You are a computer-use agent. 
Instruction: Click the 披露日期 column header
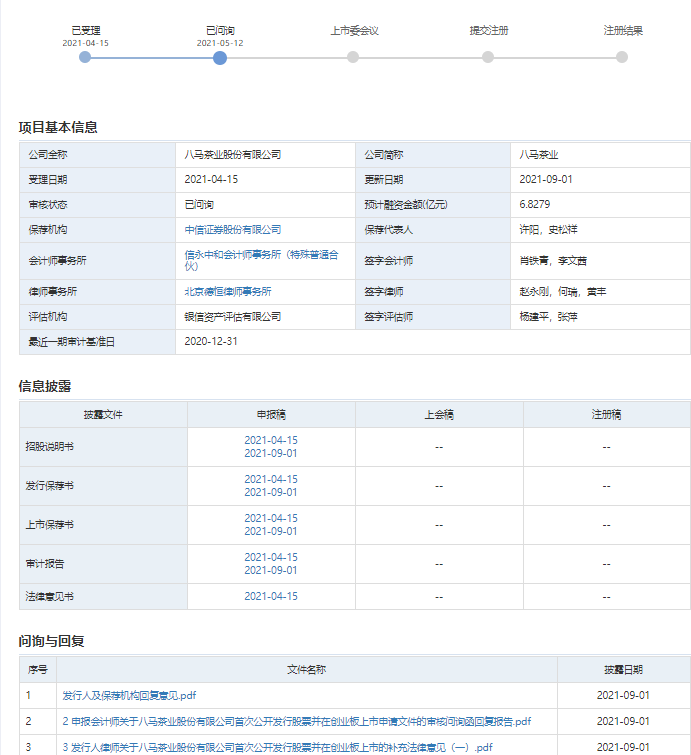point(624,669)
